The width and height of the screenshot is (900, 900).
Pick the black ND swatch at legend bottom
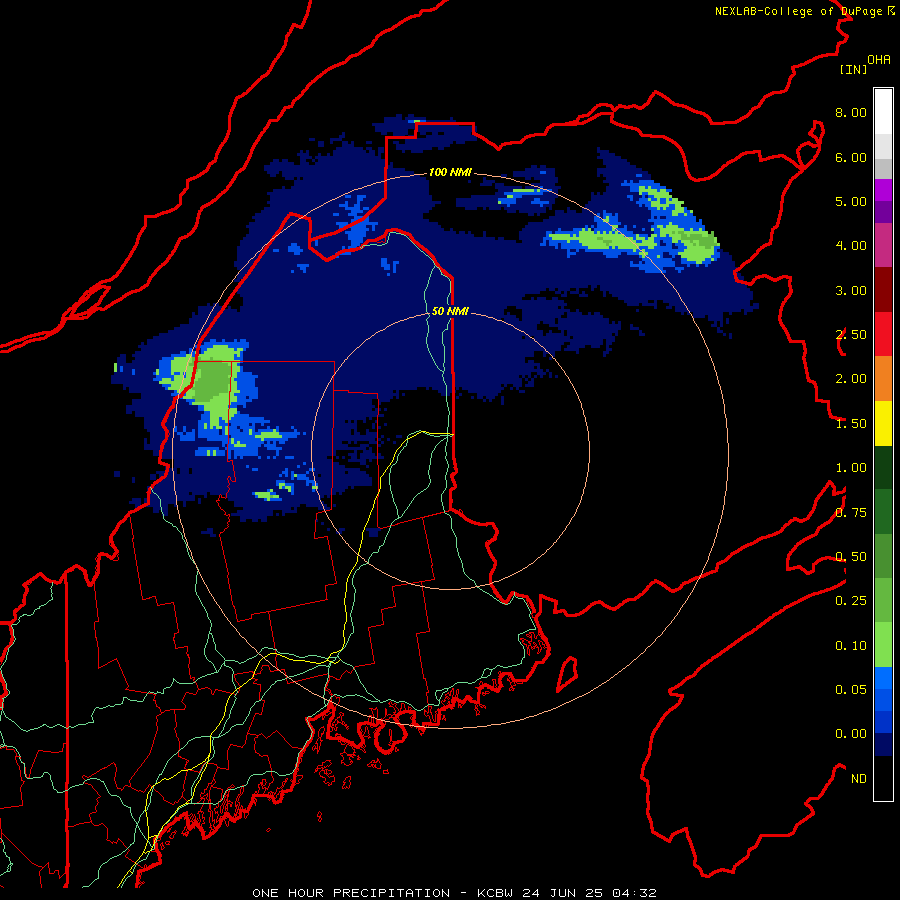tap(883, 778)
